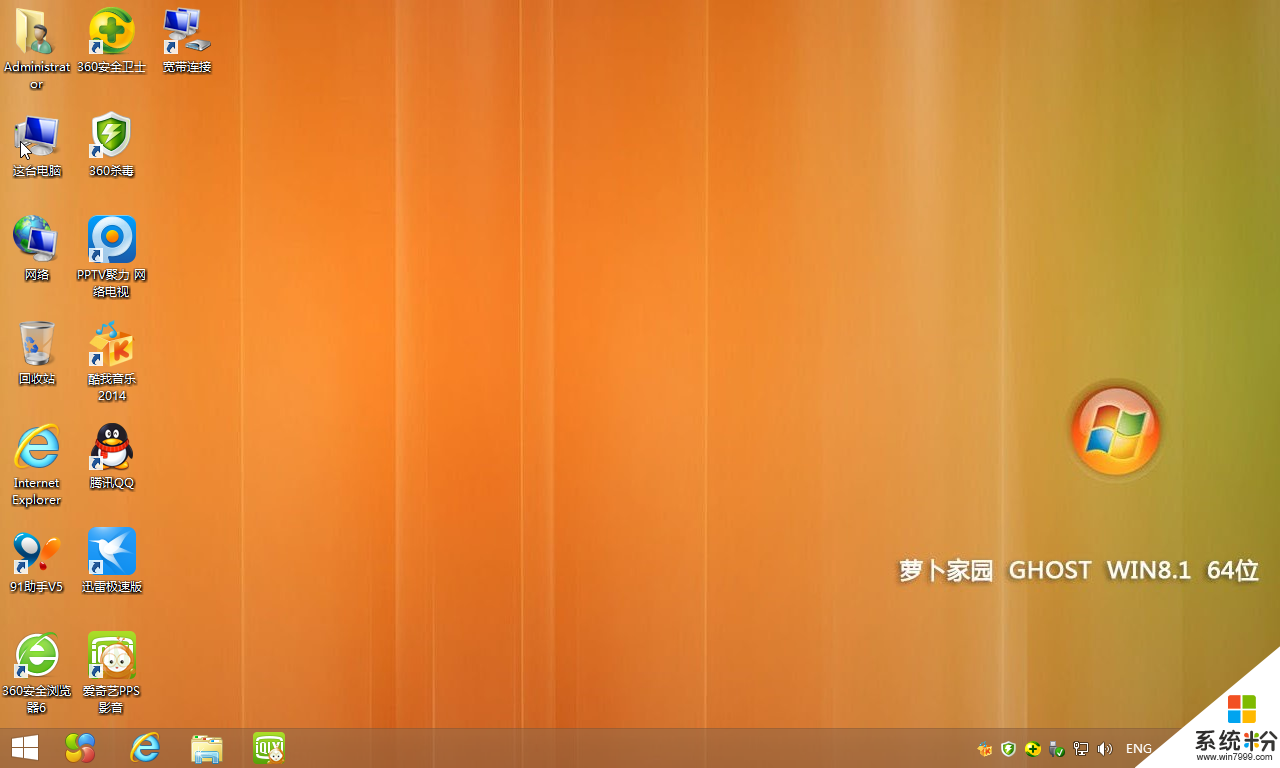1280x768 pixels.
Task: Switch input language via ENG indicator
Action: coord(1138,749)
